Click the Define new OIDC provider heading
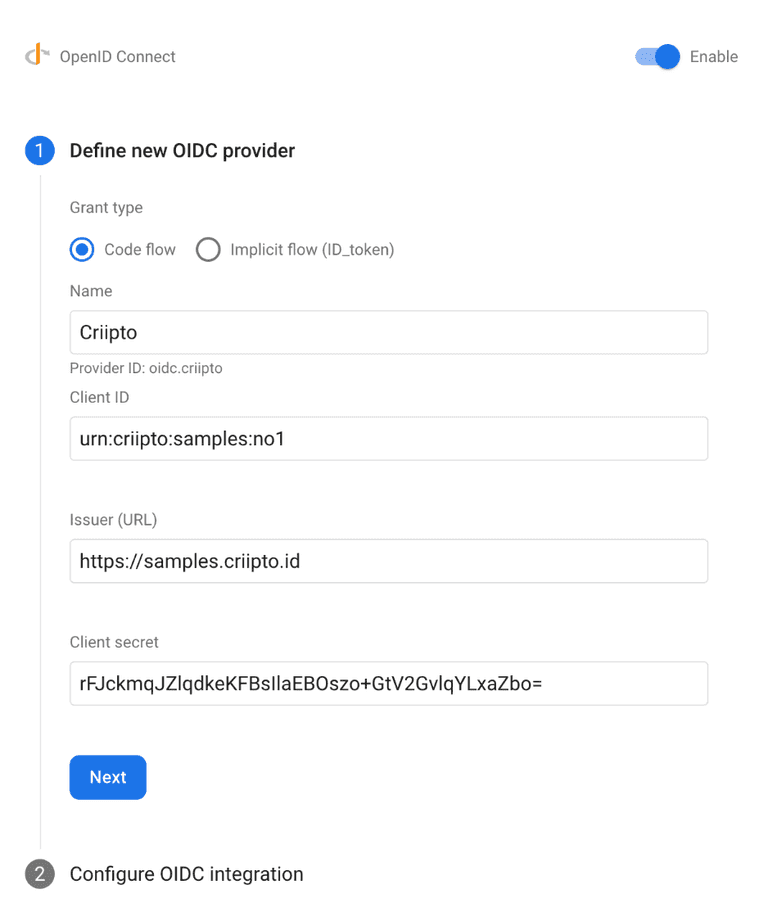The image size is (768, 920). click(x=181, y=150)
